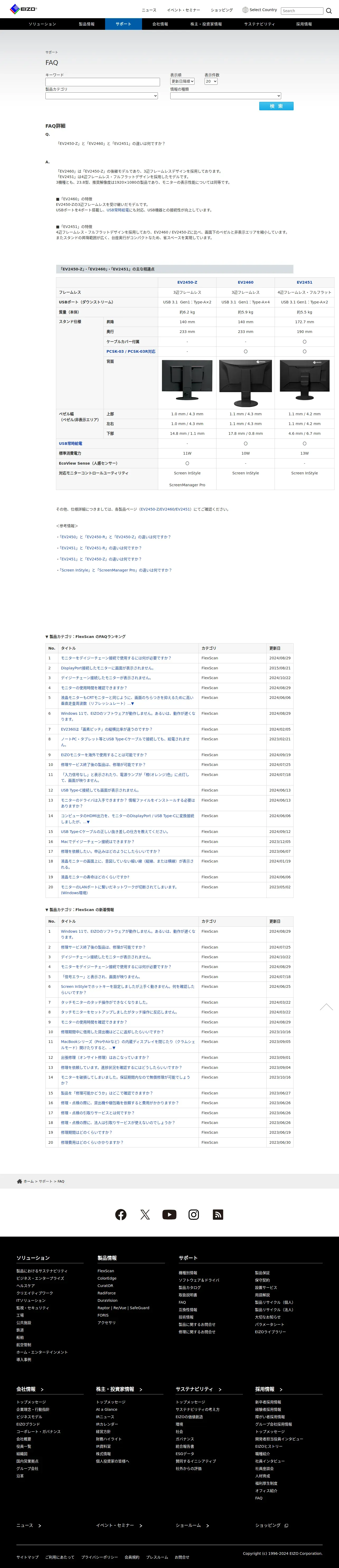Click arrow beside footer サステナビリティ heading

tap(220, 1389)
